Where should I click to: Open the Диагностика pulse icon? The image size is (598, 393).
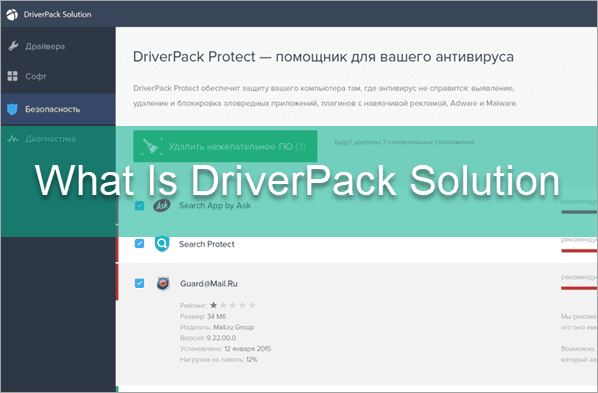coord(13,139)
